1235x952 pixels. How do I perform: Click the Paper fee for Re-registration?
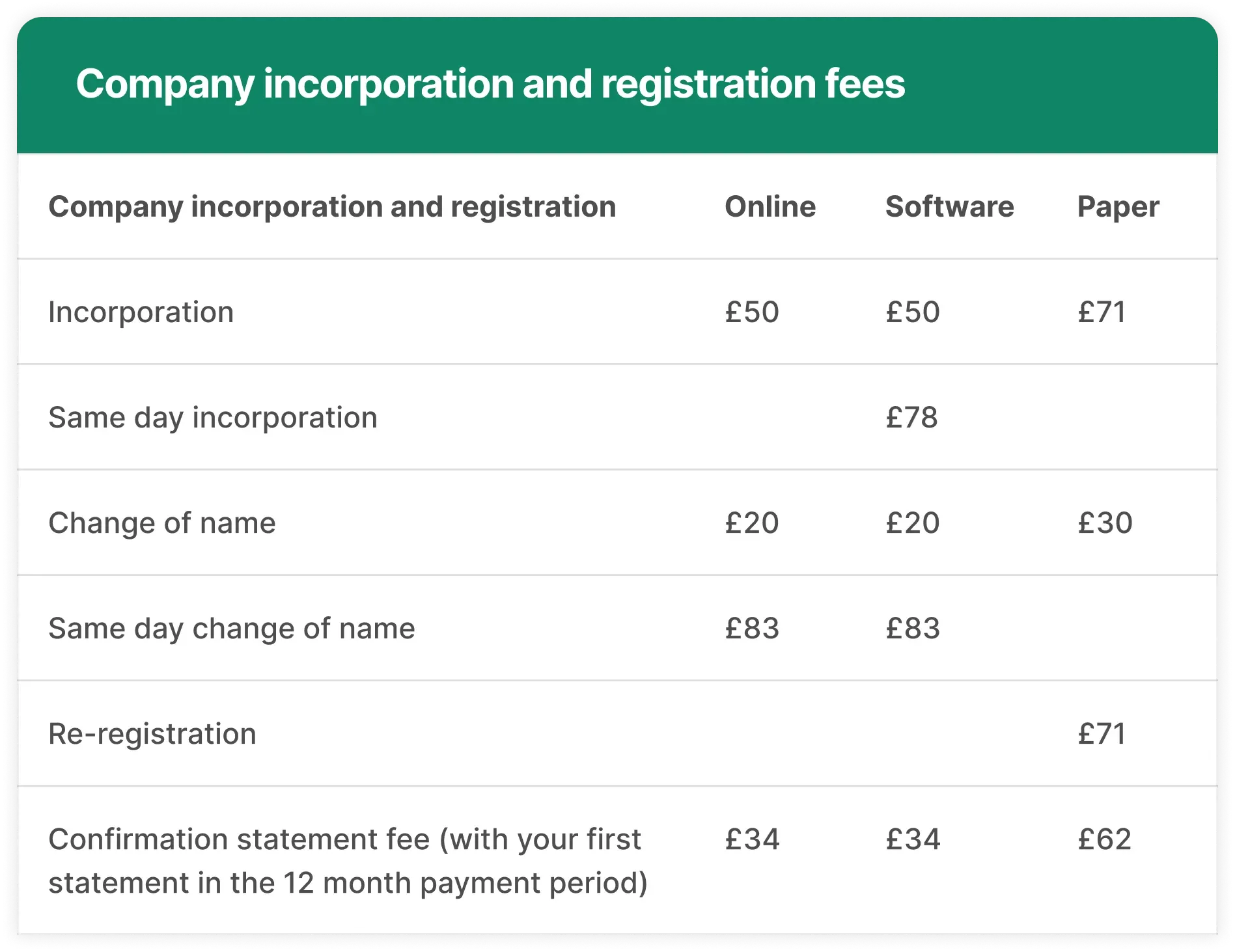click(x=1102, y=734)
